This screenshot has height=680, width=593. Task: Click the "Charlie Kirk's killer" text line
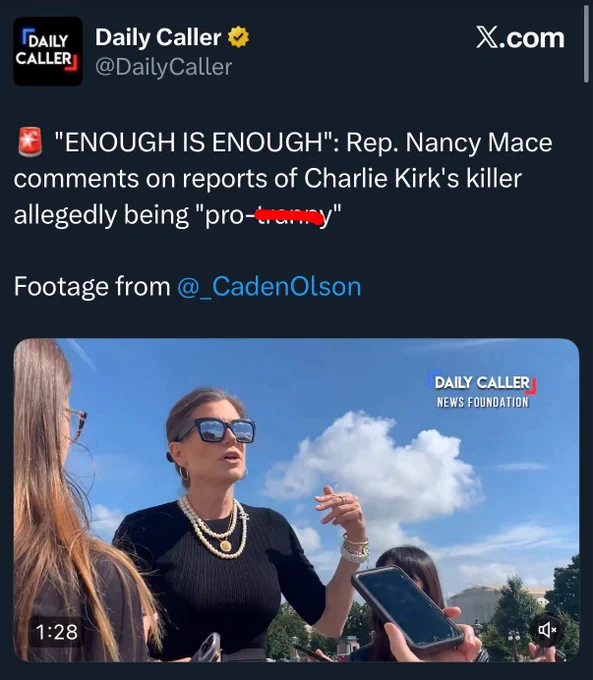[x=413, y=178]
